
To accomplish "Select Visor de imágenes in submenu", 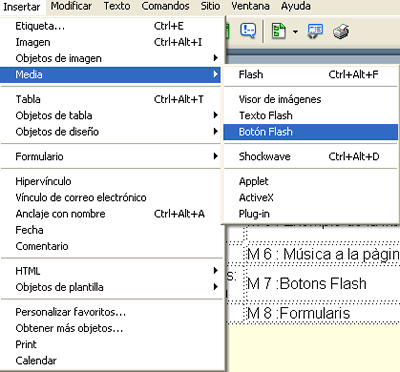I will pos(311,99).
